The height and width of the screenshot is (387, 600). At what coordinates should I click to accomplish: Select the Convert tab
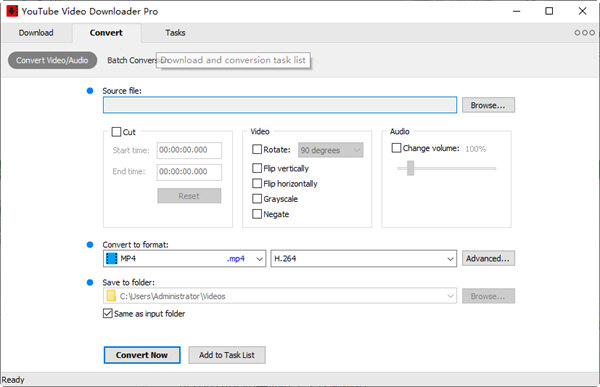click(x=106, y=33)
